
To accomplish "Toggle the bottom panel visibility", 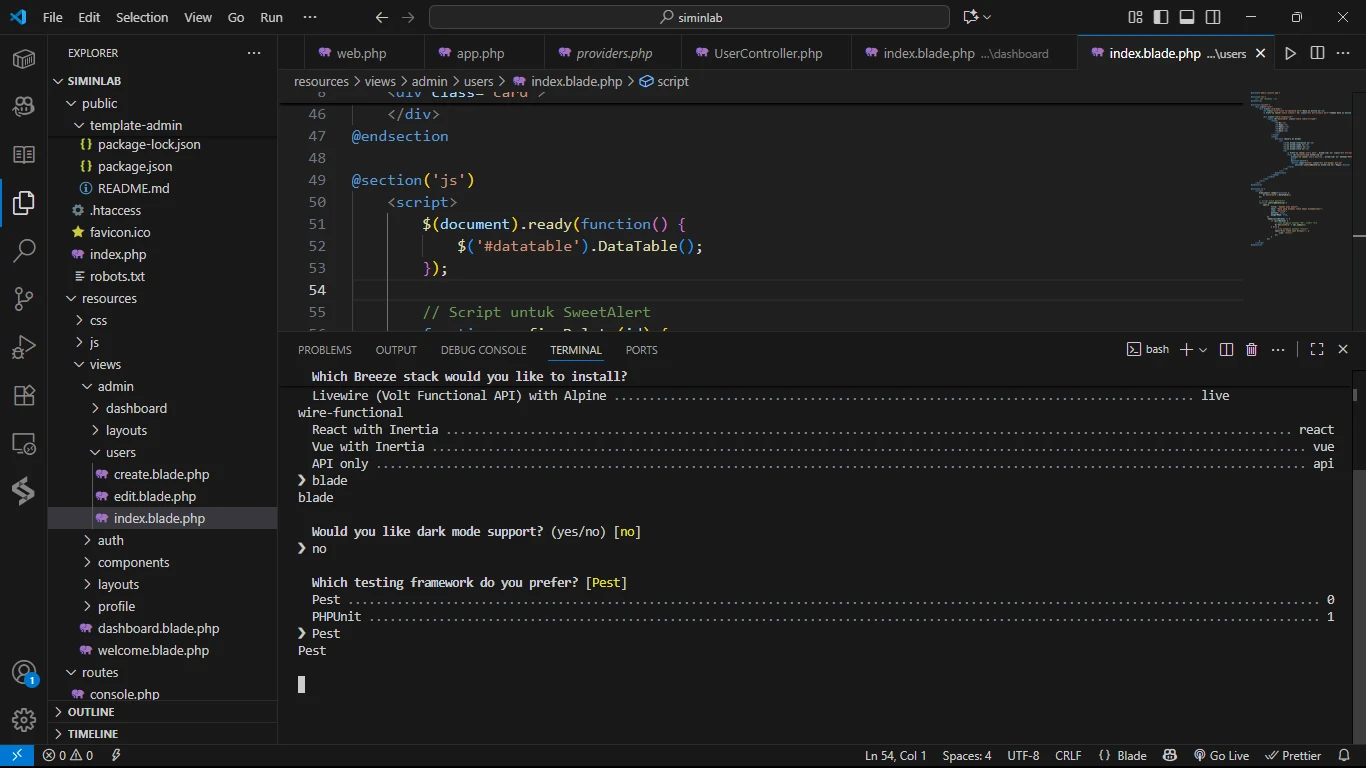I will 1187,17.
